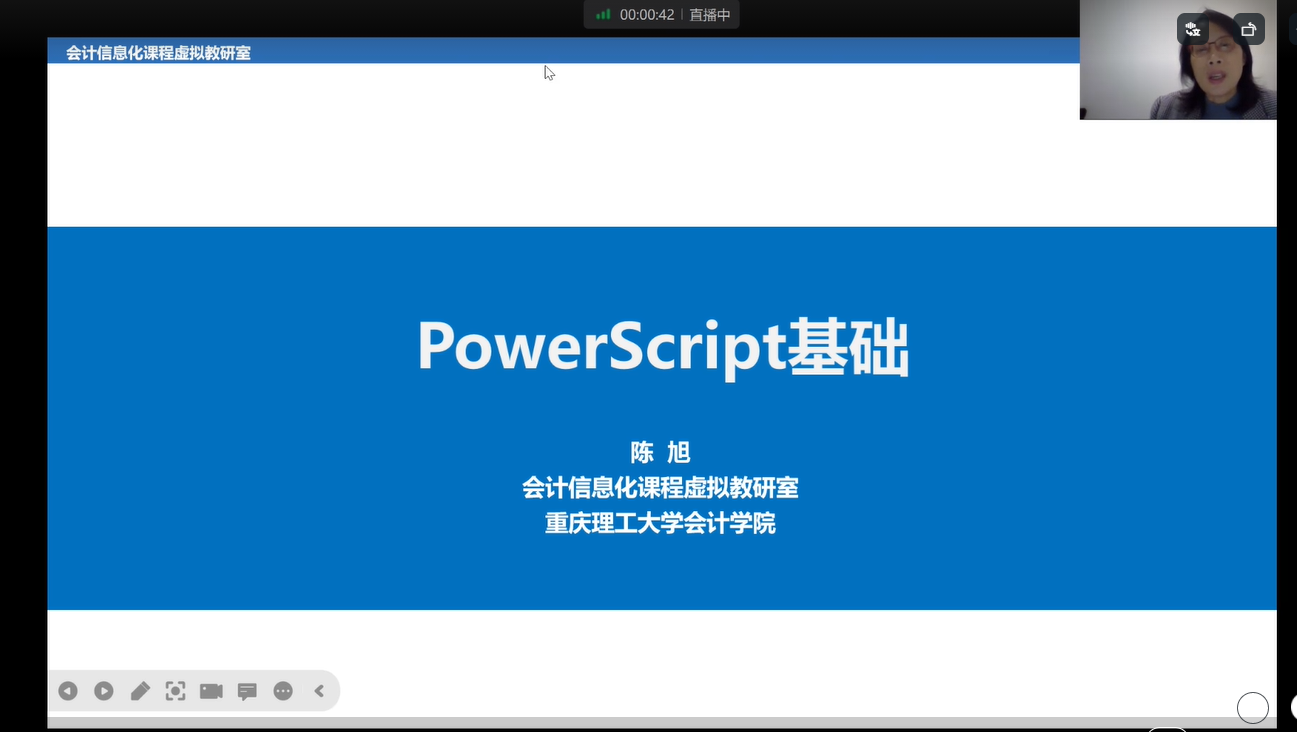The image size is (1297, 732).
Task: Select the pen annotation tool
Action: [x=140, y=691]
